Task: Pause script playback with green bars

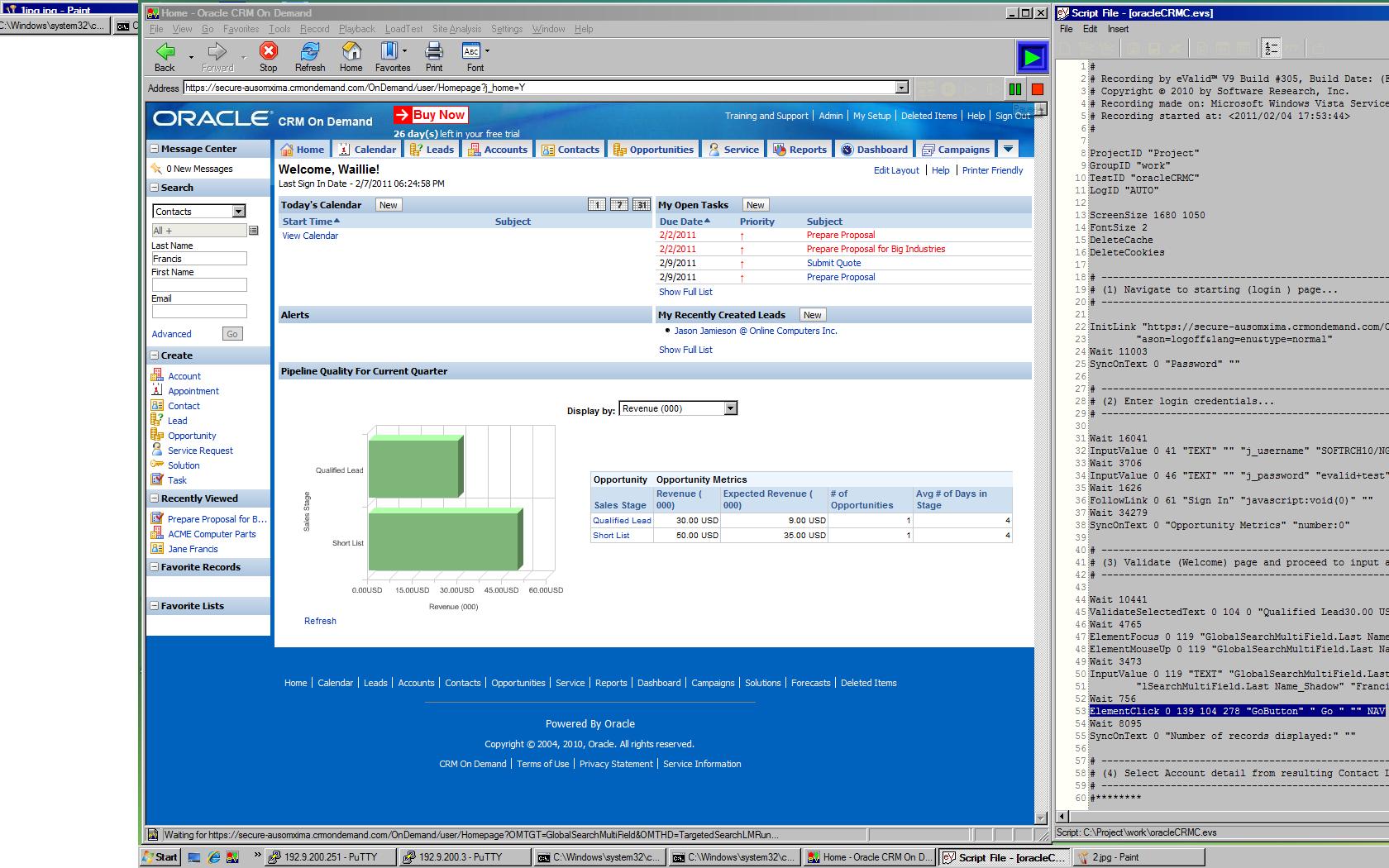Action: click(x=1015, y=88)
